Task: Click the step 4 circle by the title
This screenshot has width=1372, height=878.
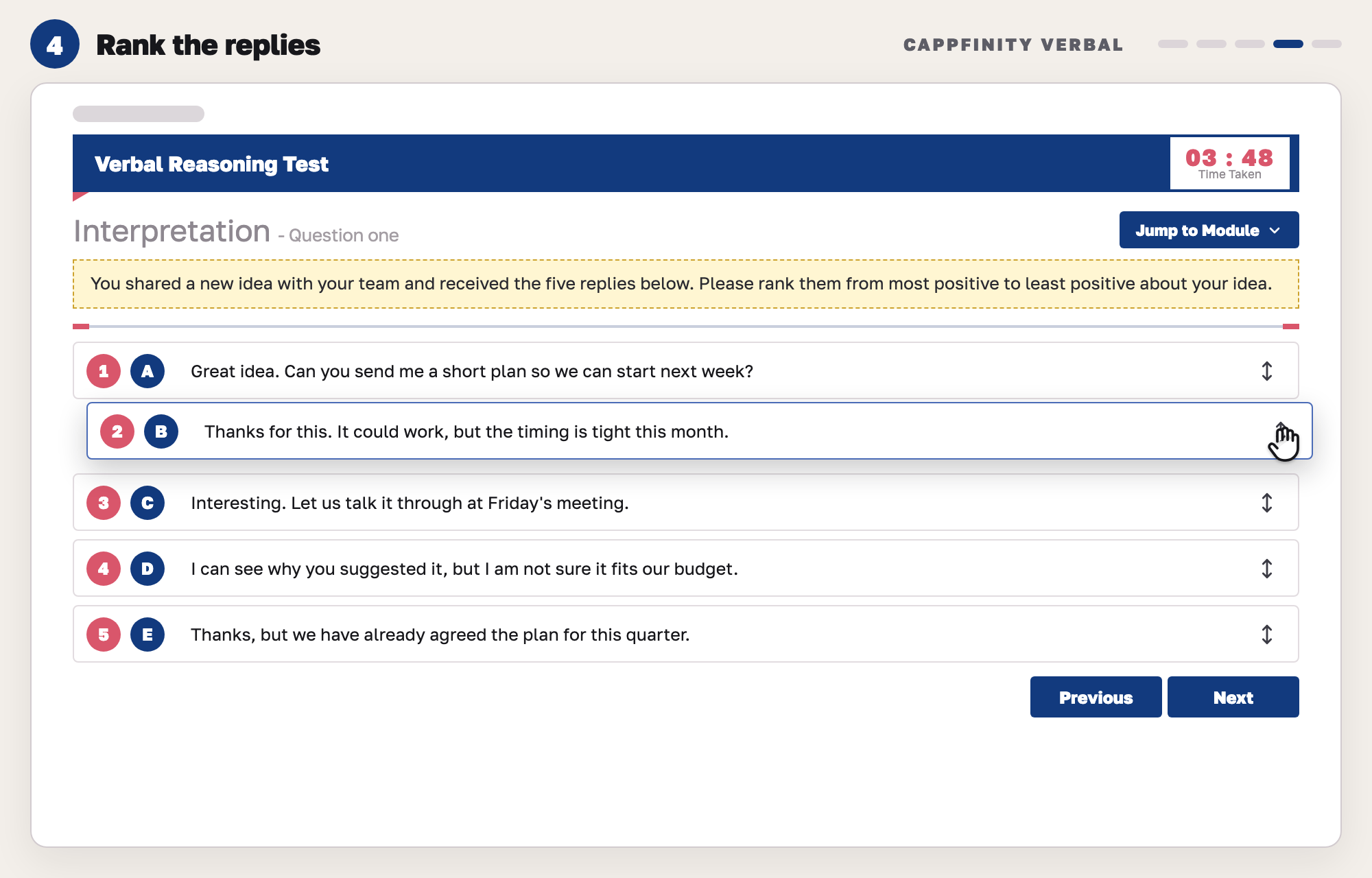Action: coord(55,44)
